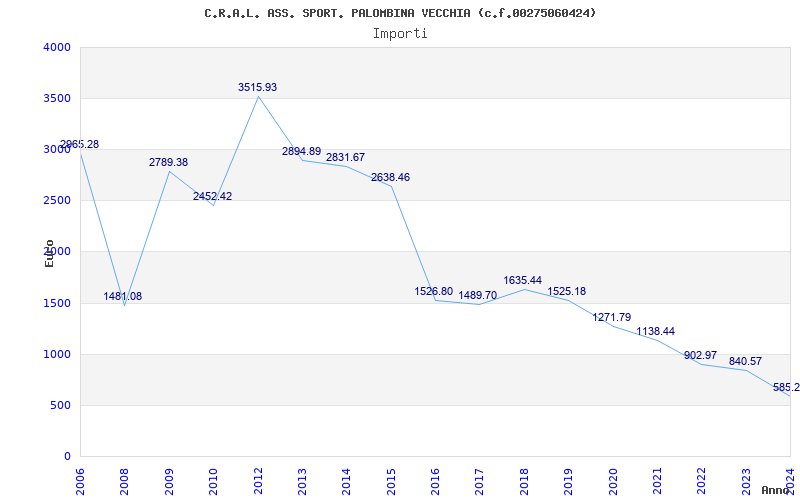Click the x-axis year label 2016

(435, 480)
